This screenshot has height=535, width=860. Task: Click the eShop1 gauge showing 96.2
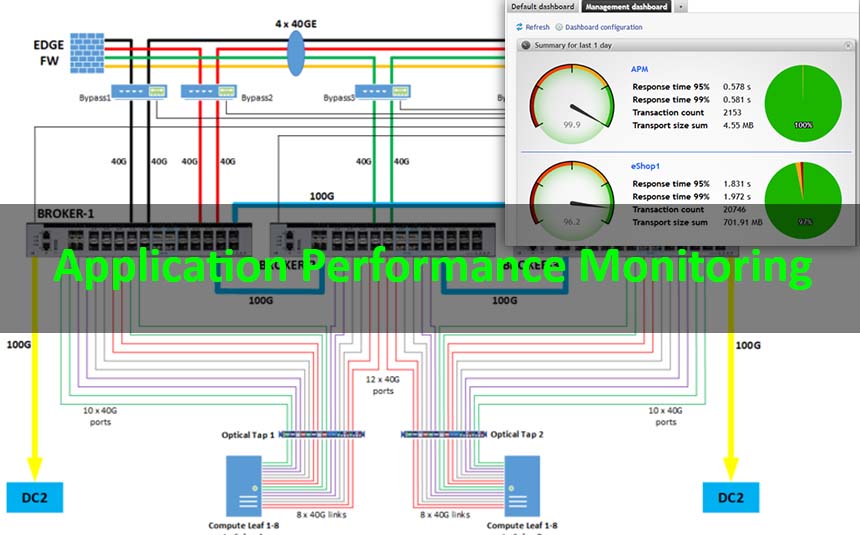click(572, 200)
